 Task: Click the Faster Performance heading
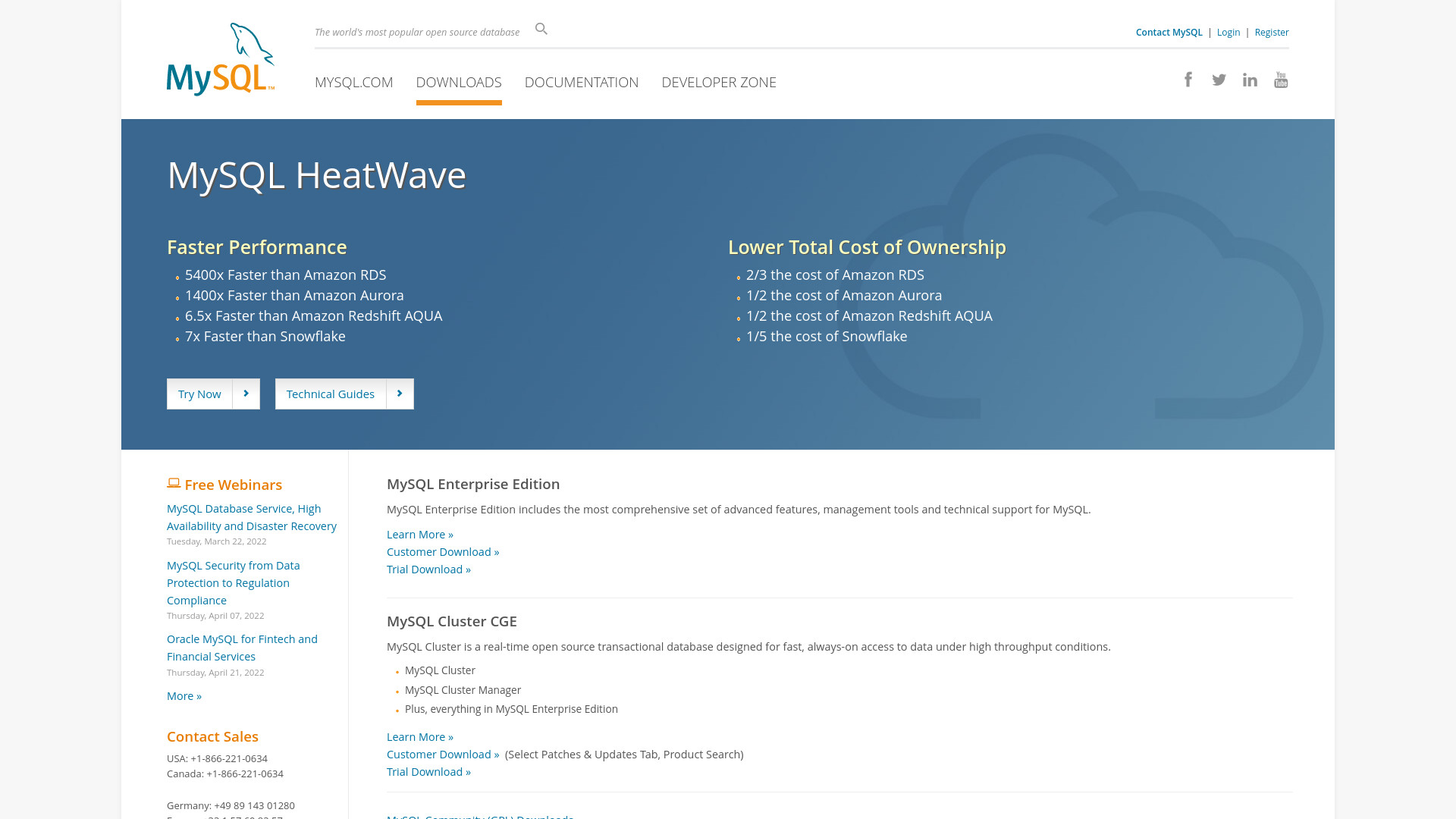coord(257,246)
